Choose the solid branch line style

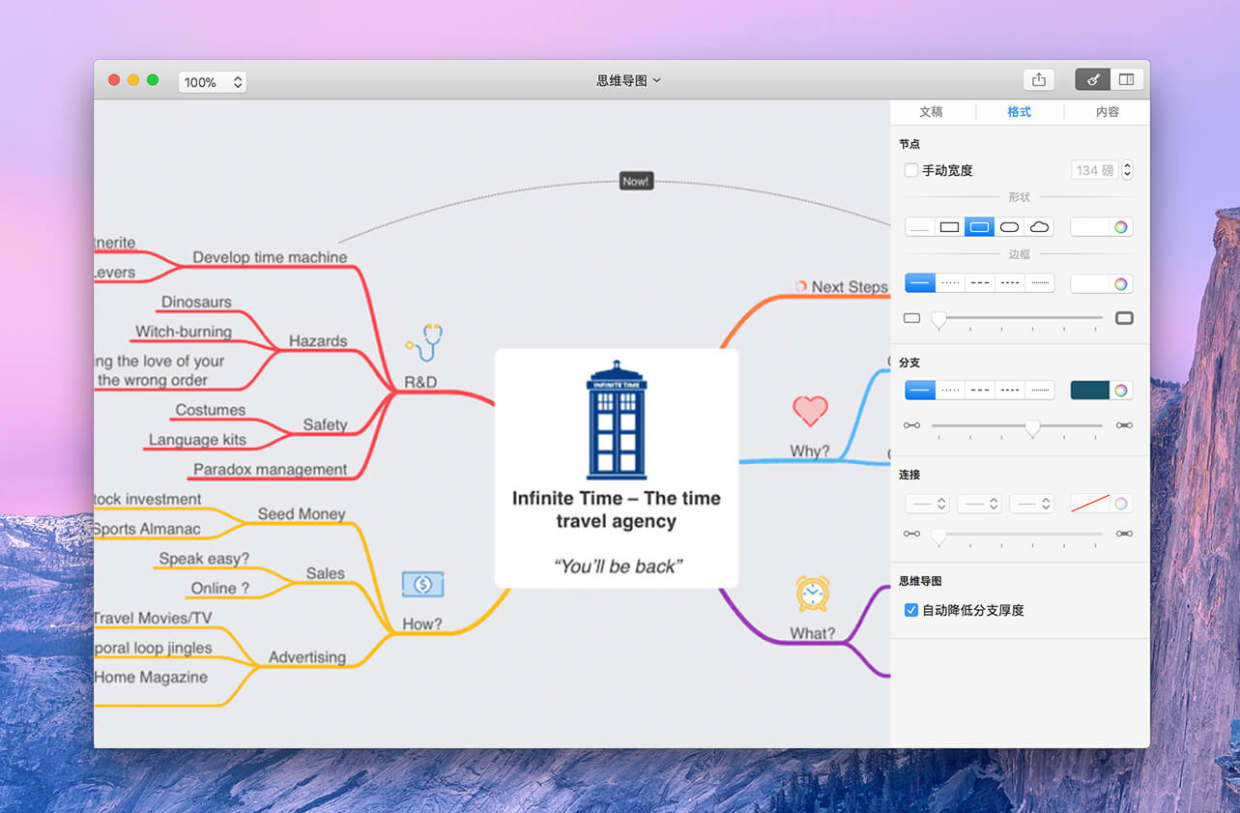[920, 390]
